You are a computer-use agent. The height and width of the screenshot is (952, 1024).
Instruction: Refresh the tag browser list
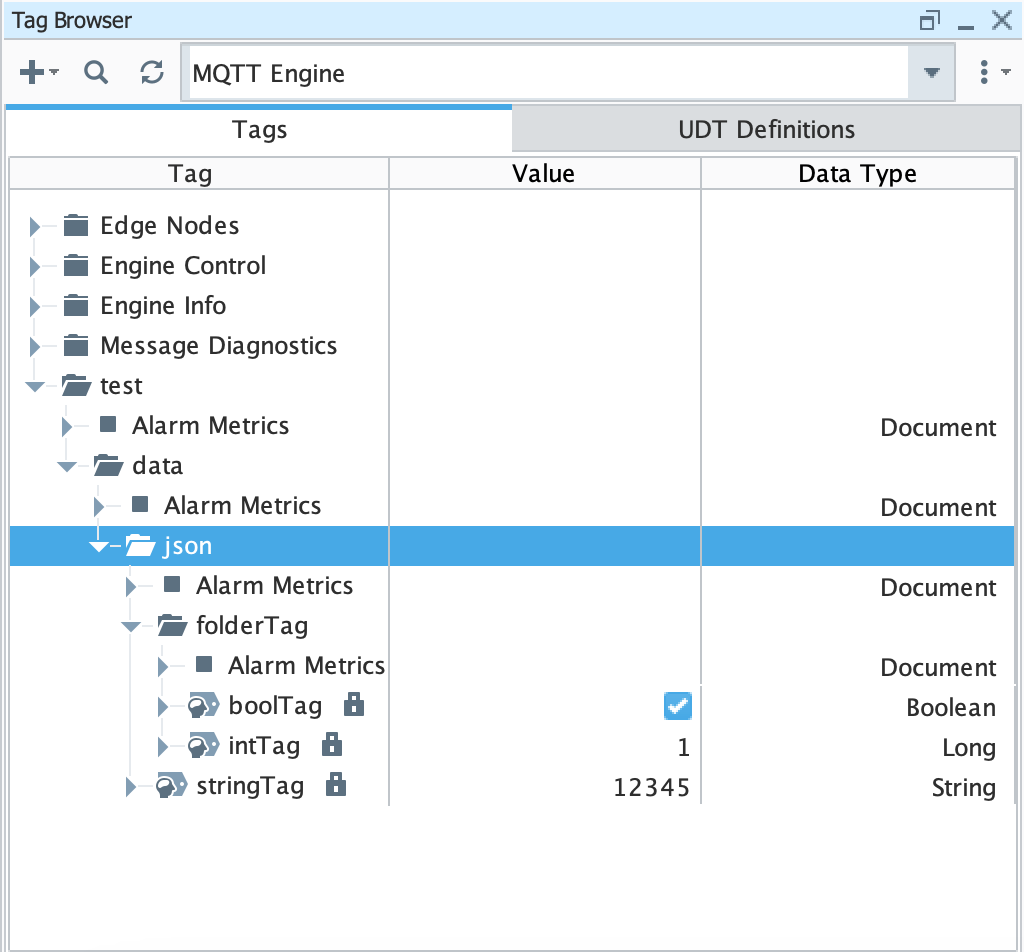(x=151, y=72)
